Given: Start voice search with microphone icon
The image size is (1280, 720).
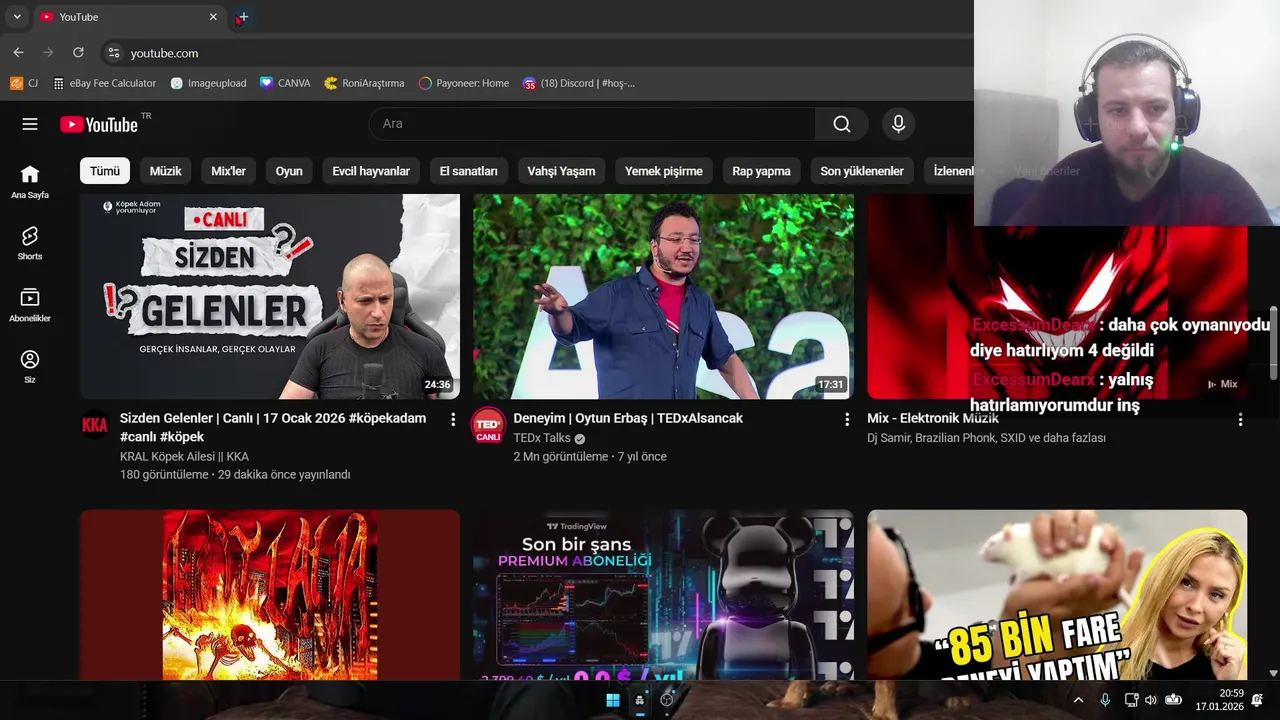Looking at the screenshot, I should pyautogui.click(x=898, y=124).
